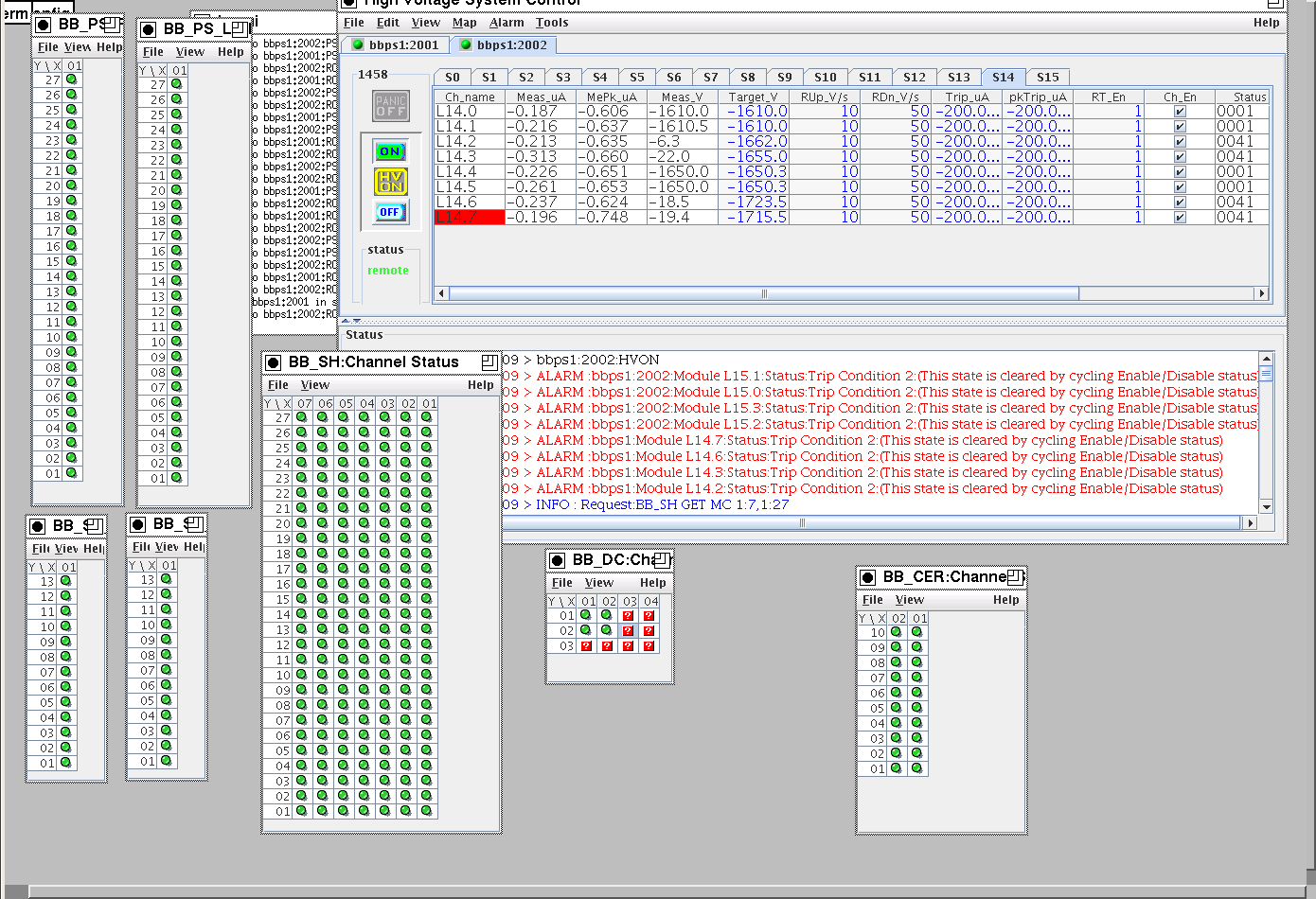Click channel table horizontal scrollbar thumb
This screenshot has height=899, width=1316.
[763, 293]
